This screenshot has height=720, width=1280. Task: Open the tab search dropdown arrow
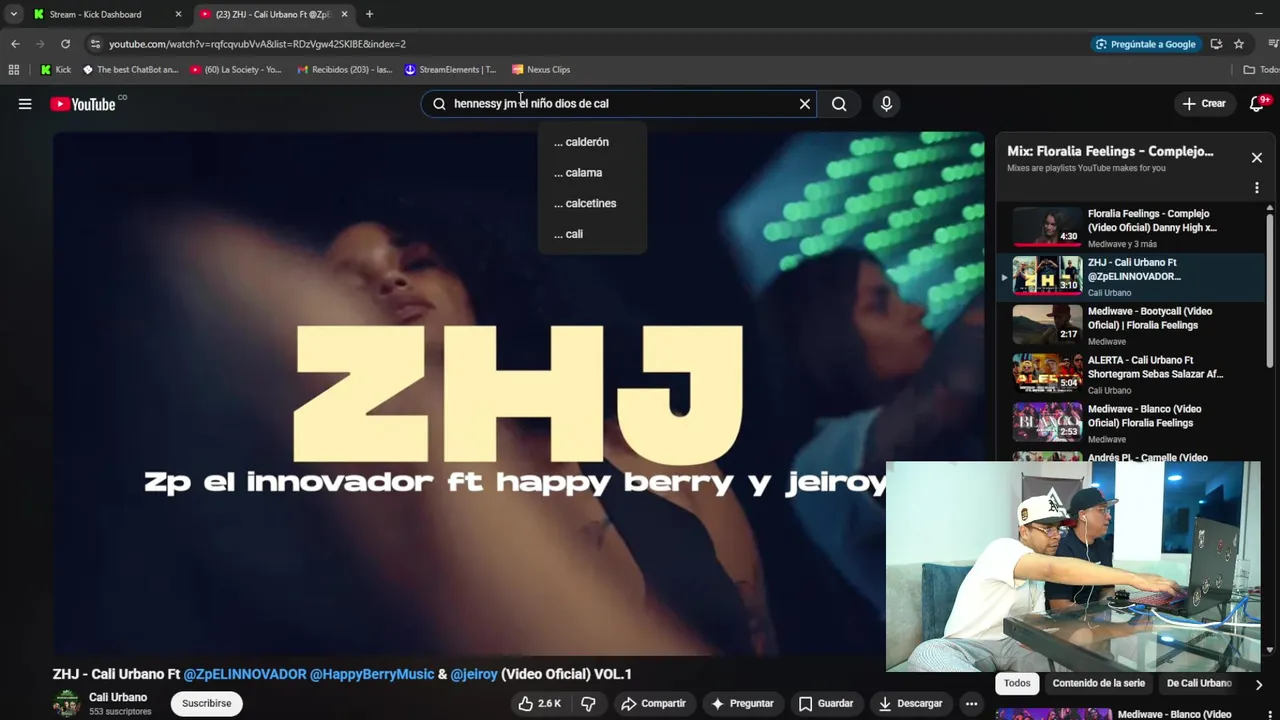pos(13,14)
